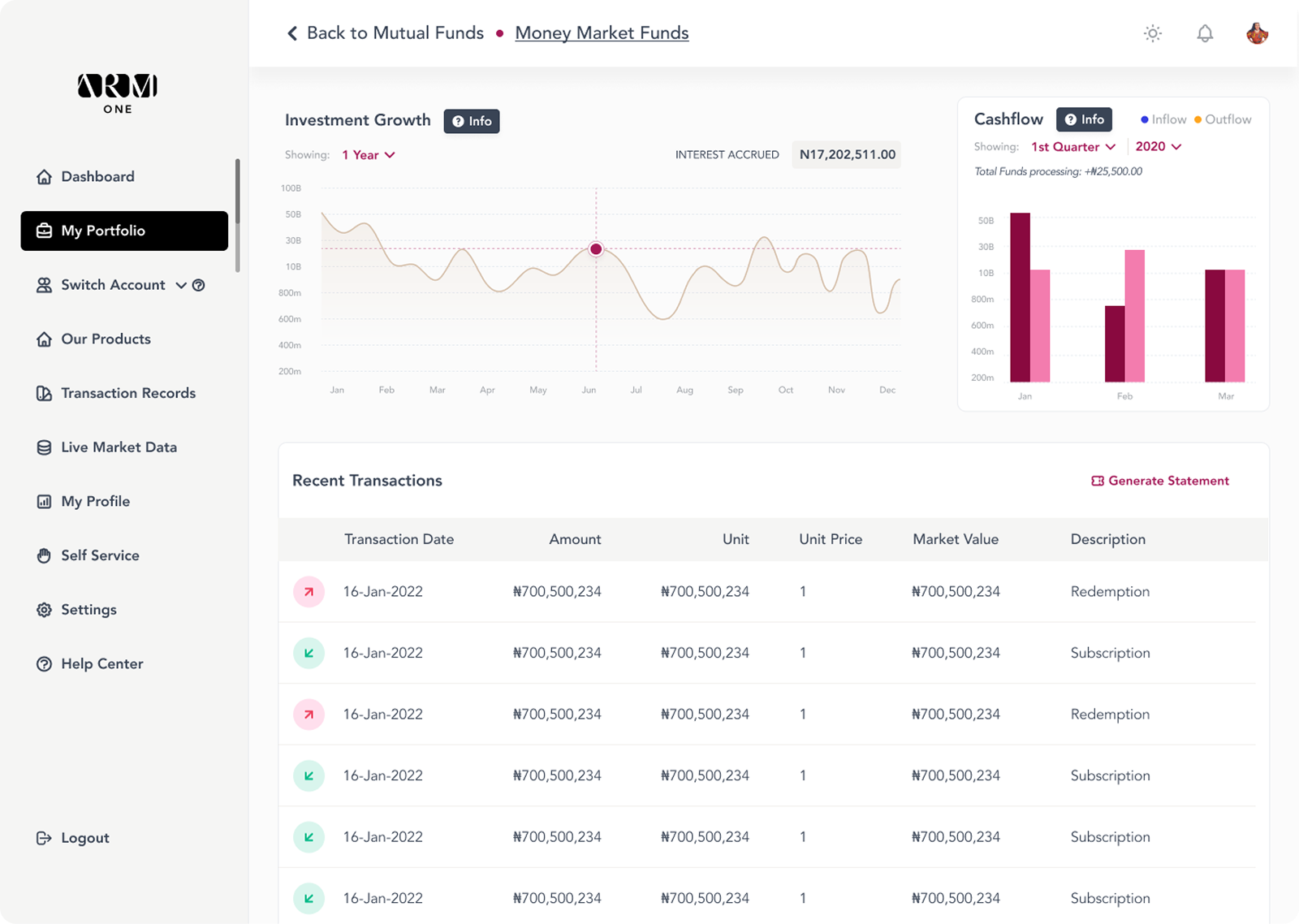Open the 1 Year timeframe dropdown
This screenshot has height=924, width=1299.
pos(368,154)
